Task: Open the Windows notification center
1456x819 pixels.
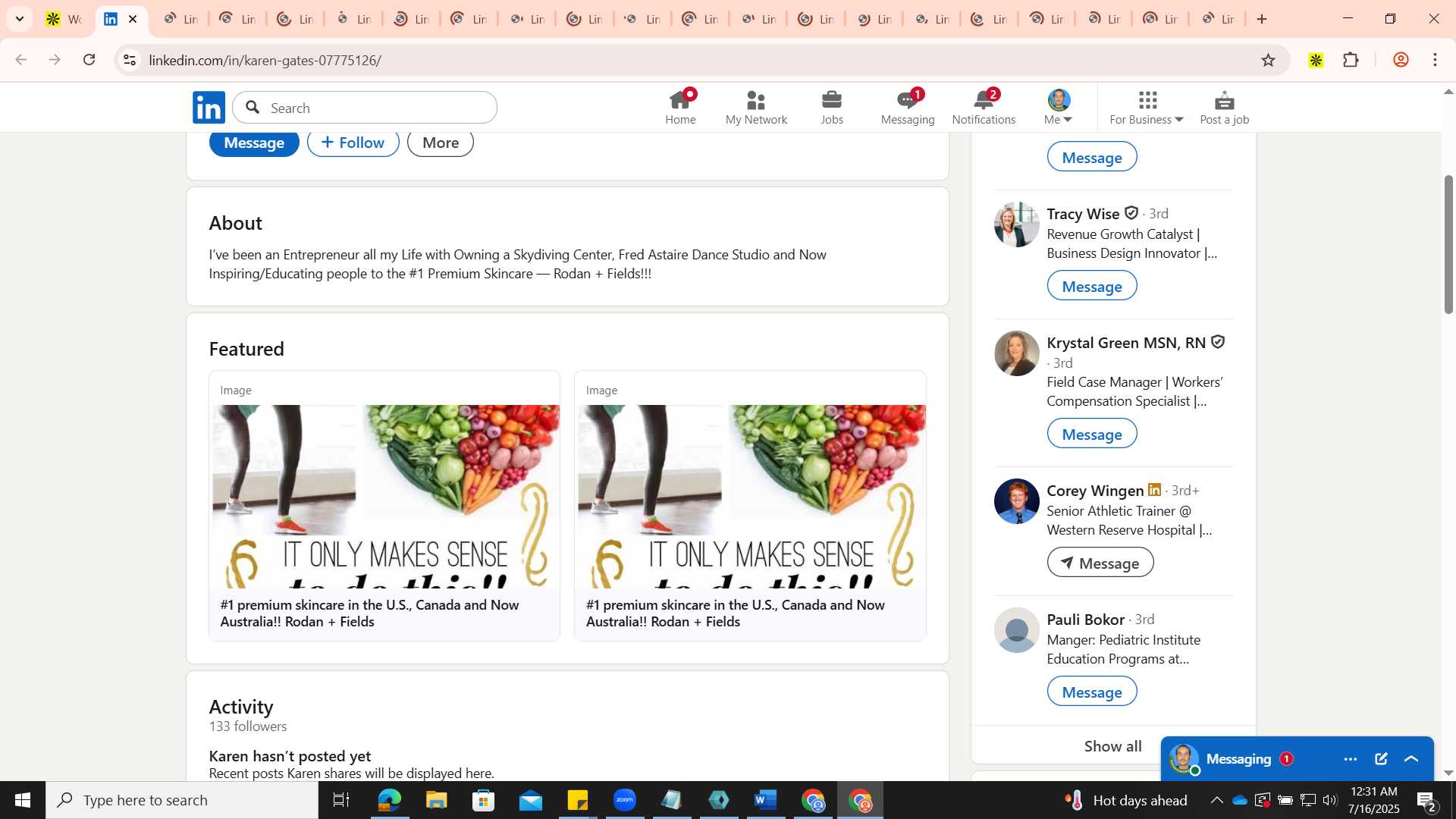Action: (1426, 800)
